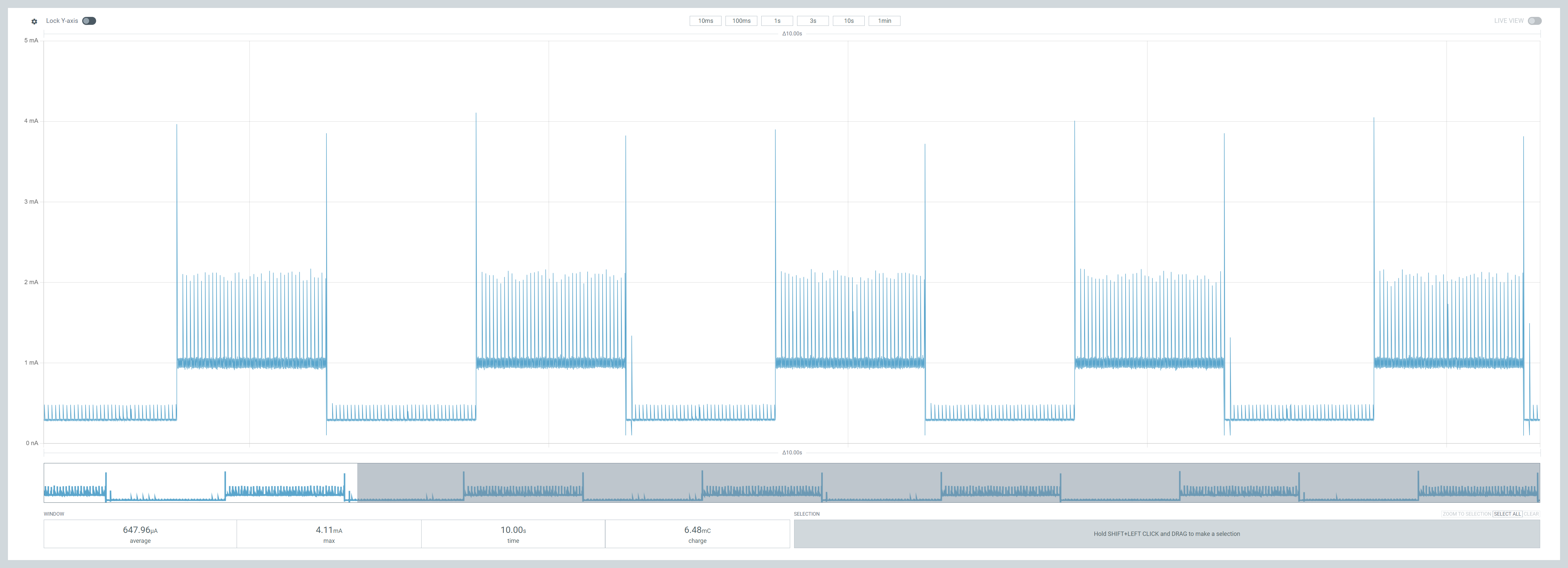
Task: Click the greyed minimap region
Action: [948, 482]
